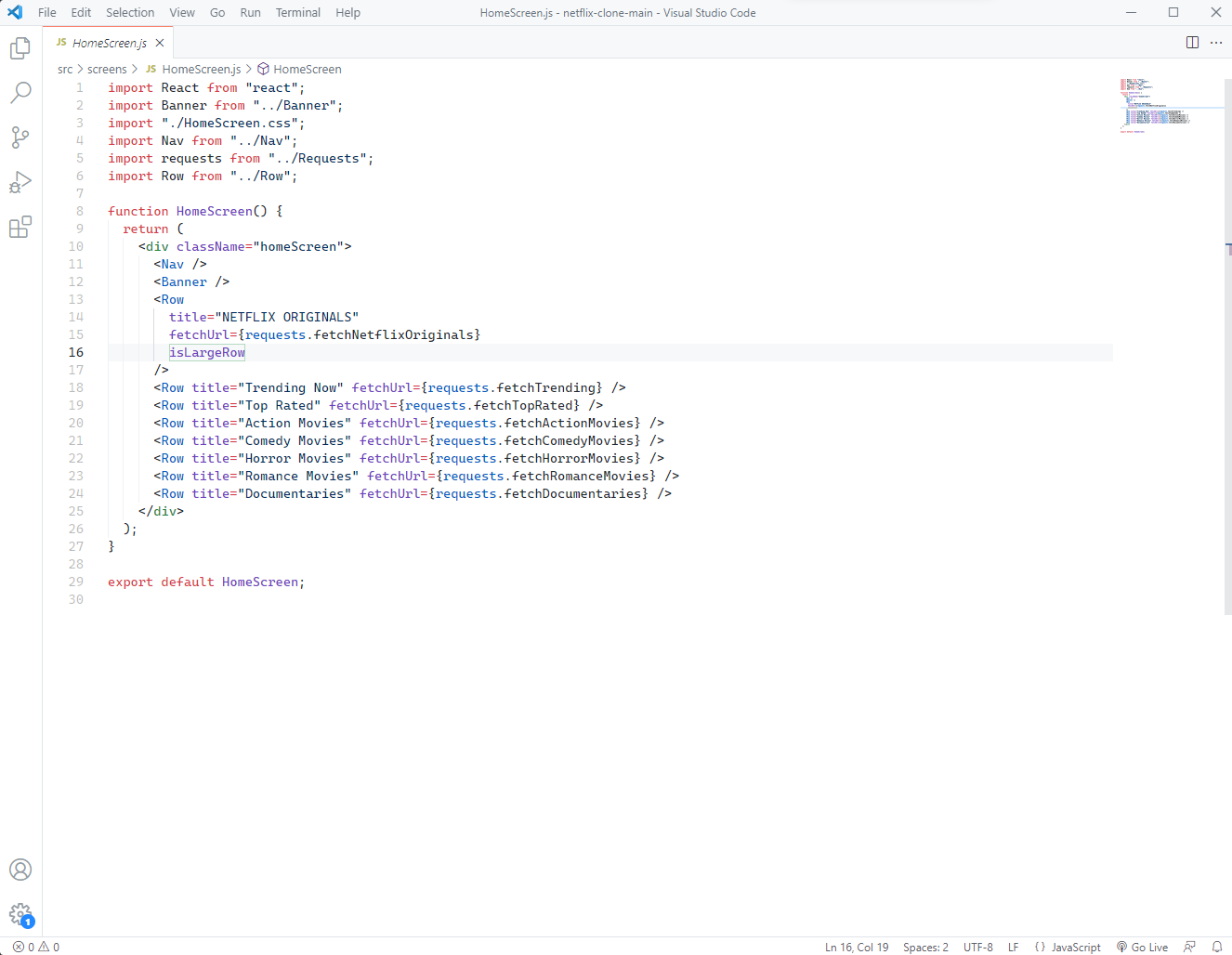Open the Accounts icon in activity bar

pos(20,870)
